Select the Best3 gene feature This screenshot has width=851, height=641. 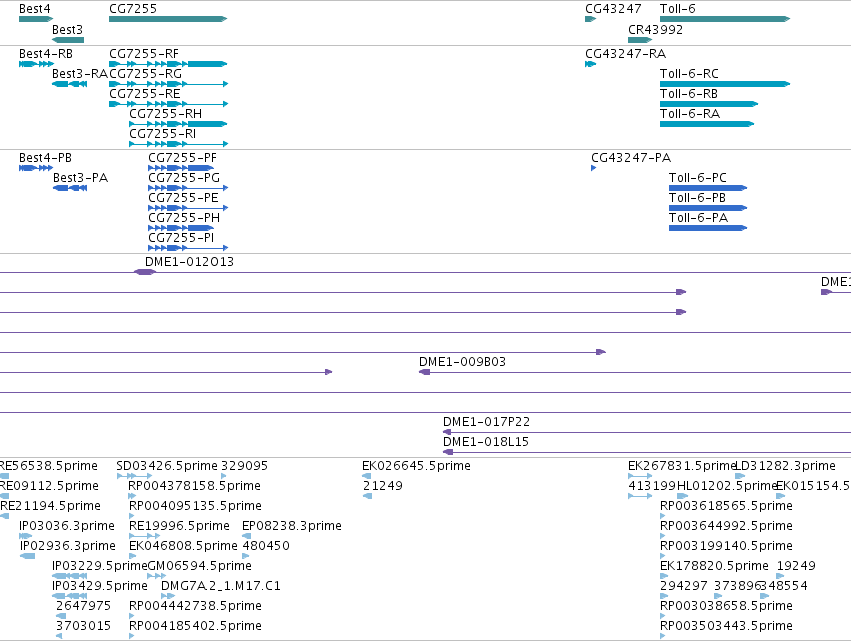click(68, 40)
